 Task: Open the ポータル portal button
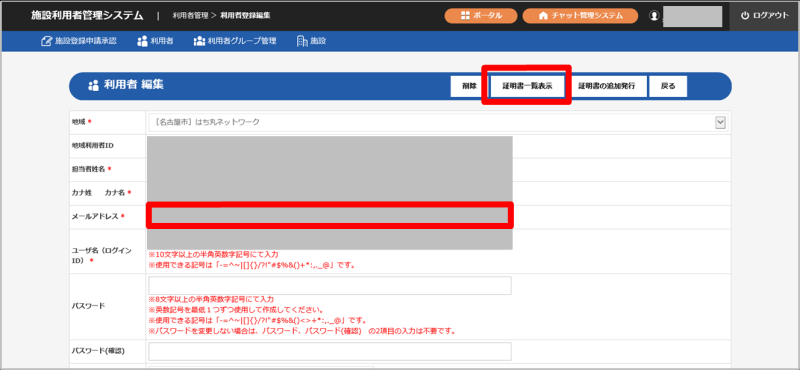[x=481, y=16]
